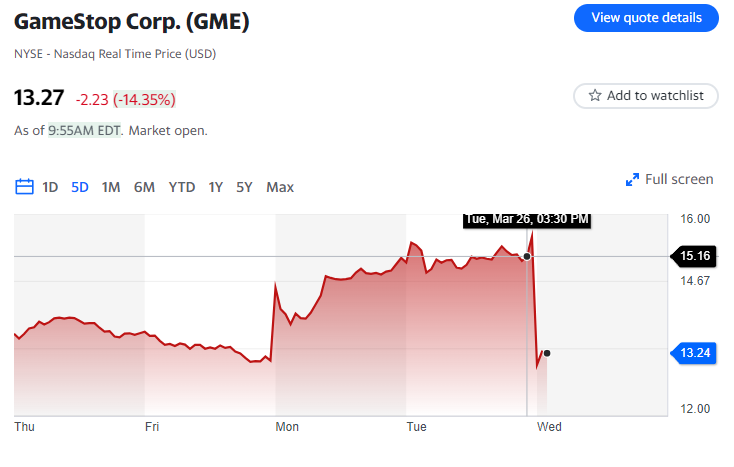
Task: Click the View quote details button
Action: tap(646, 17)
